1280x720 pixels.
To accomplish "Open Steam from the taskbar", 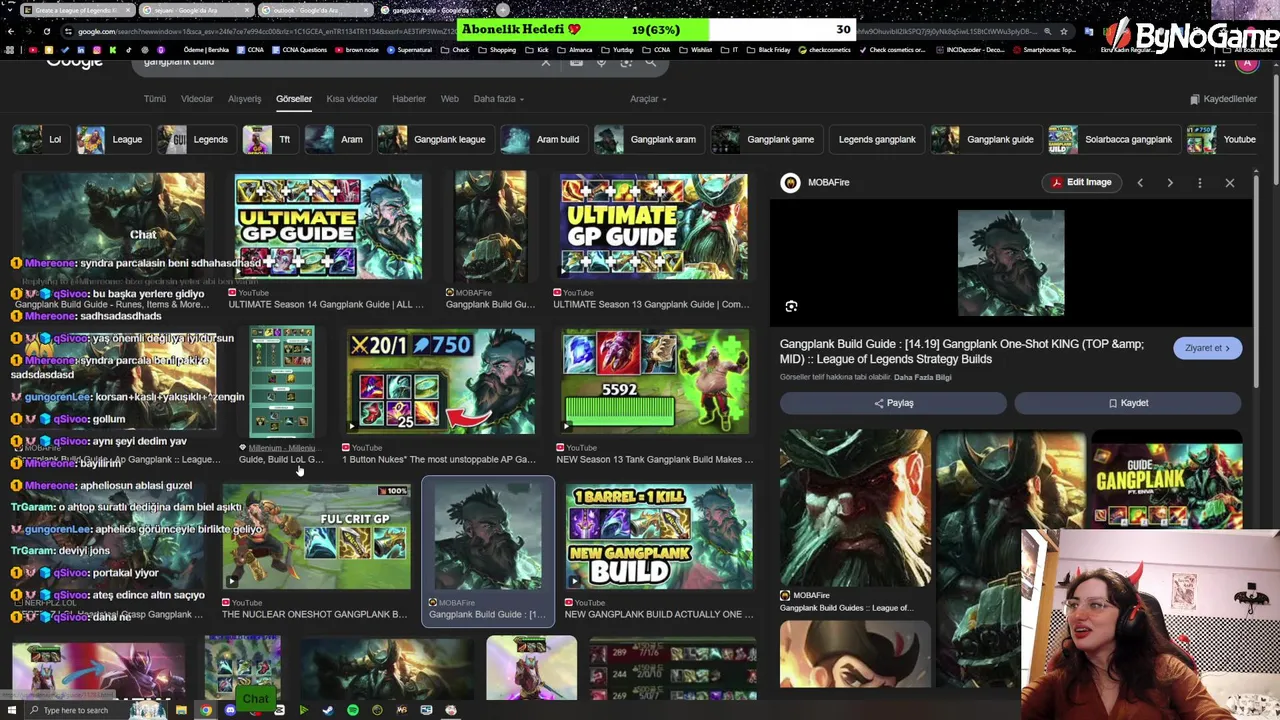I will point(328,710).
